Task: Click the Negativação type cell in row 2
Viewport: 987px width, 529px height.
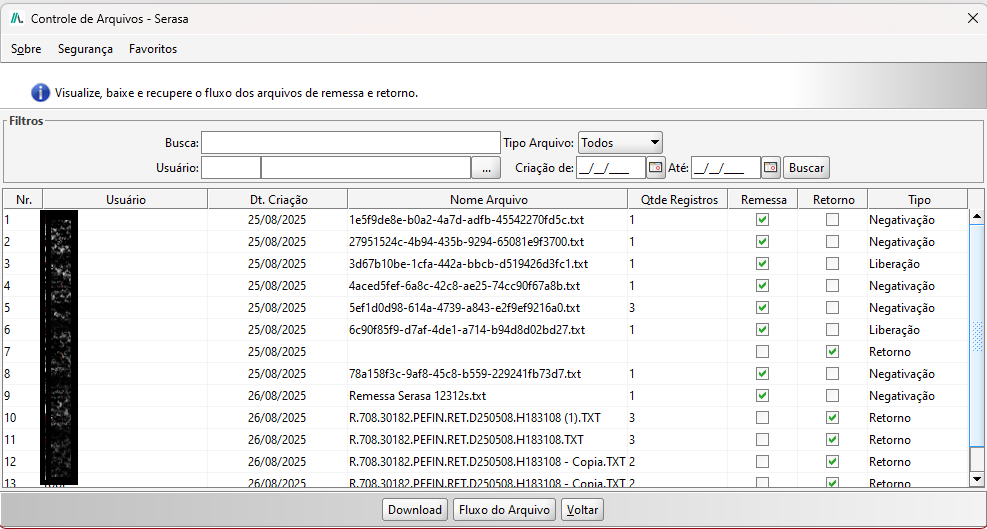Action: 901,242
